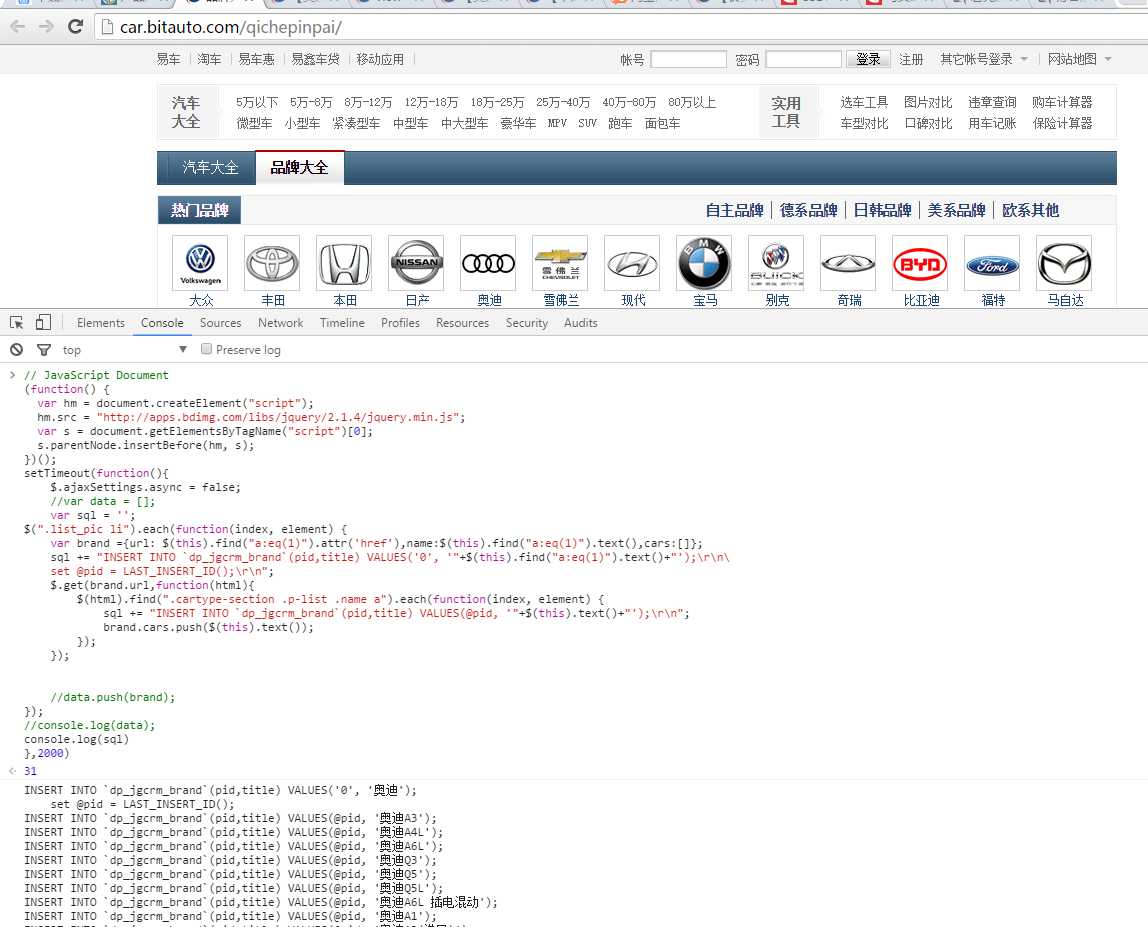Open Hyundai 现代 brand logo

coord(632,263)
